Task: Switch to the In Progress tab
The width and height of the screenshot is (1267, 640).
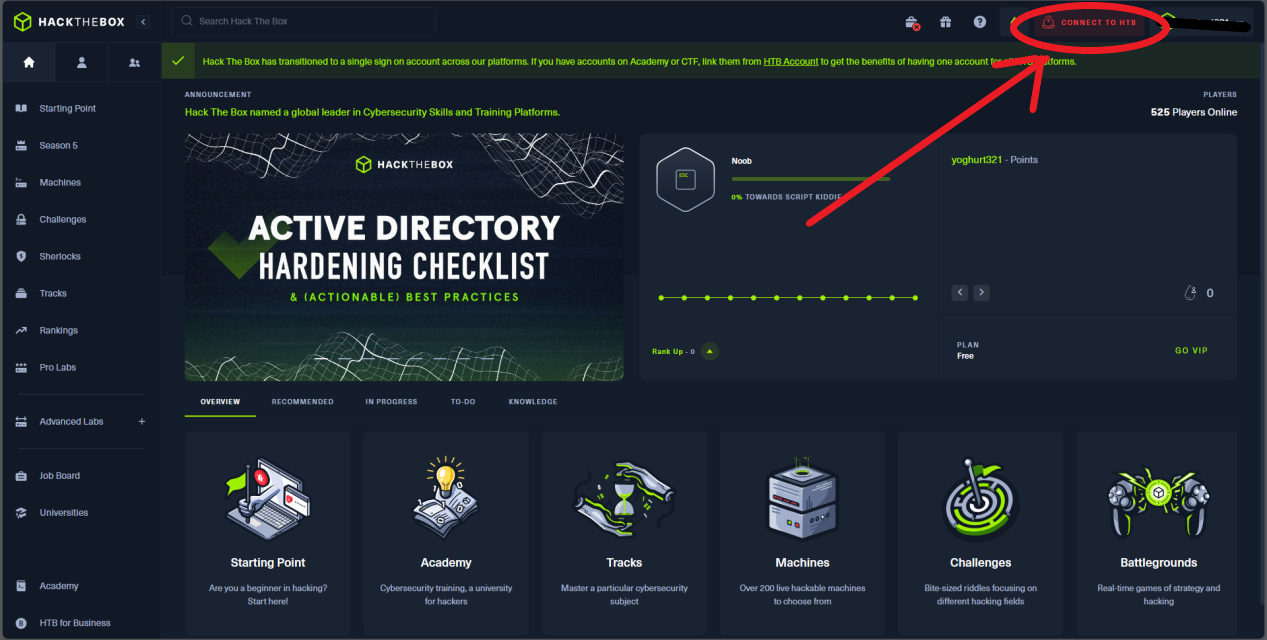Action: coord(391,402)
